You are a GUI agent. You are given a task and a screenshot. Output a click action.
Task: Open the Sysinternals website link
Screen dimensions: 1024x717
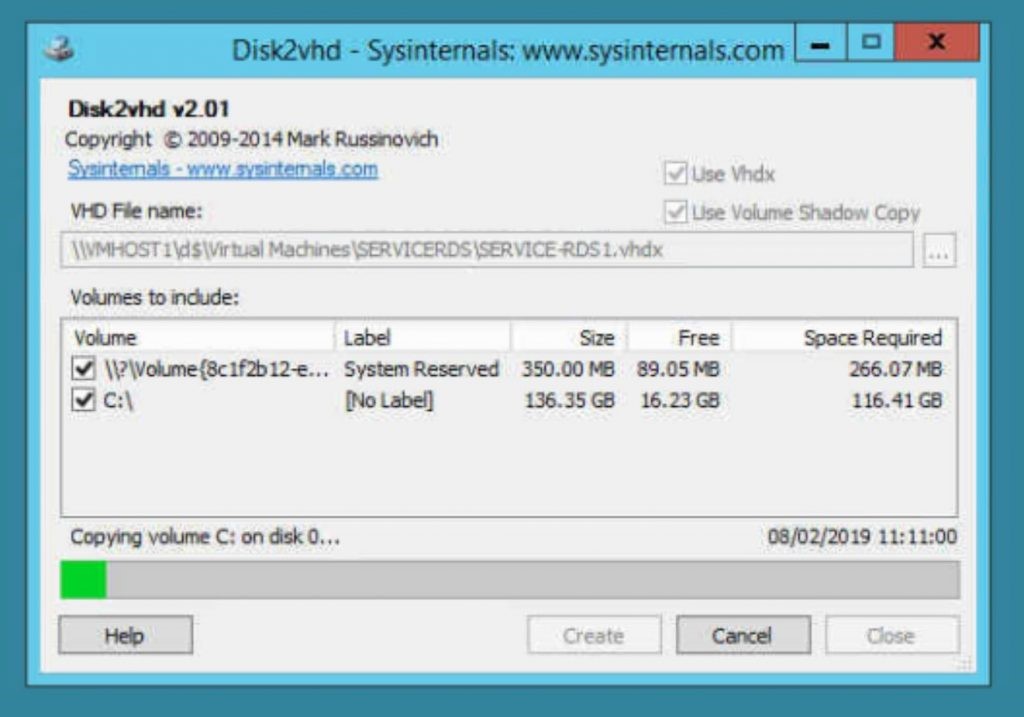coord(223,169)
